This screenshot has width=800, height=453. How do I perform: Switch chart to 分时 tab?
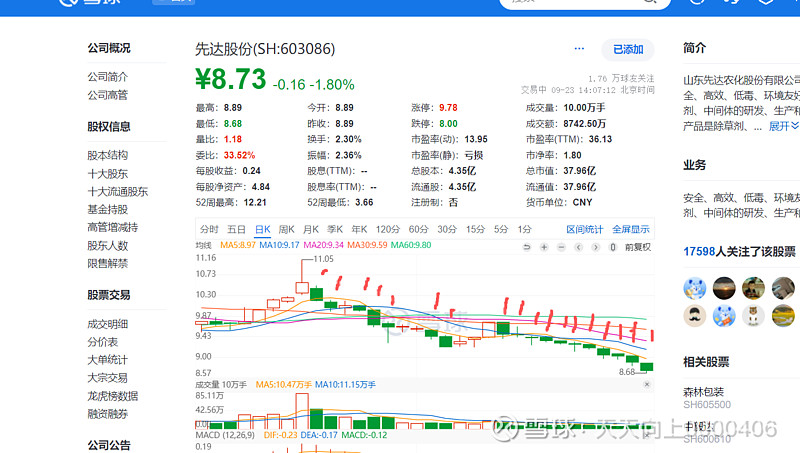click(209, 230)
